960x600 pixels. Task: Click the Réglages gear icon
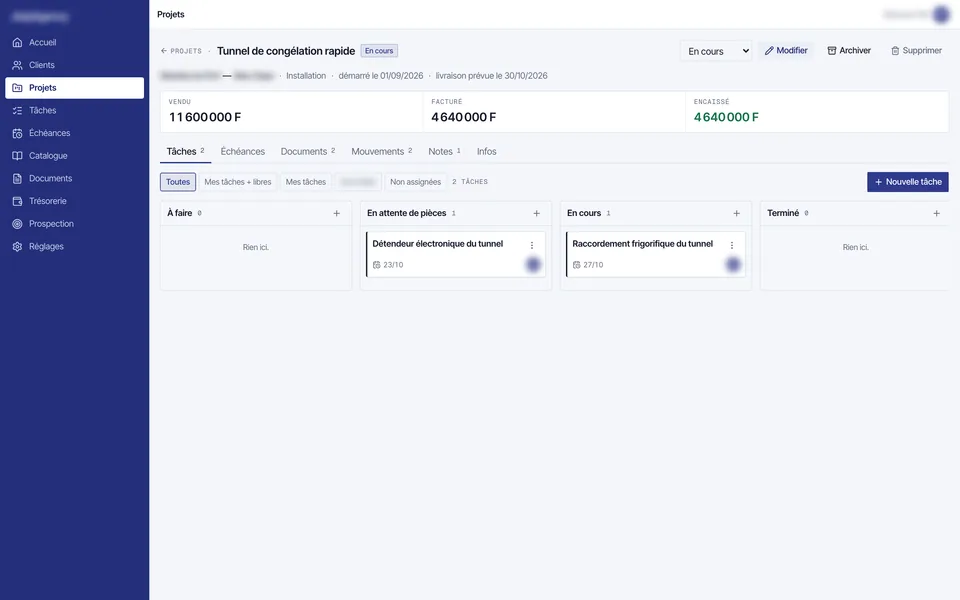(x=17, y=246)
